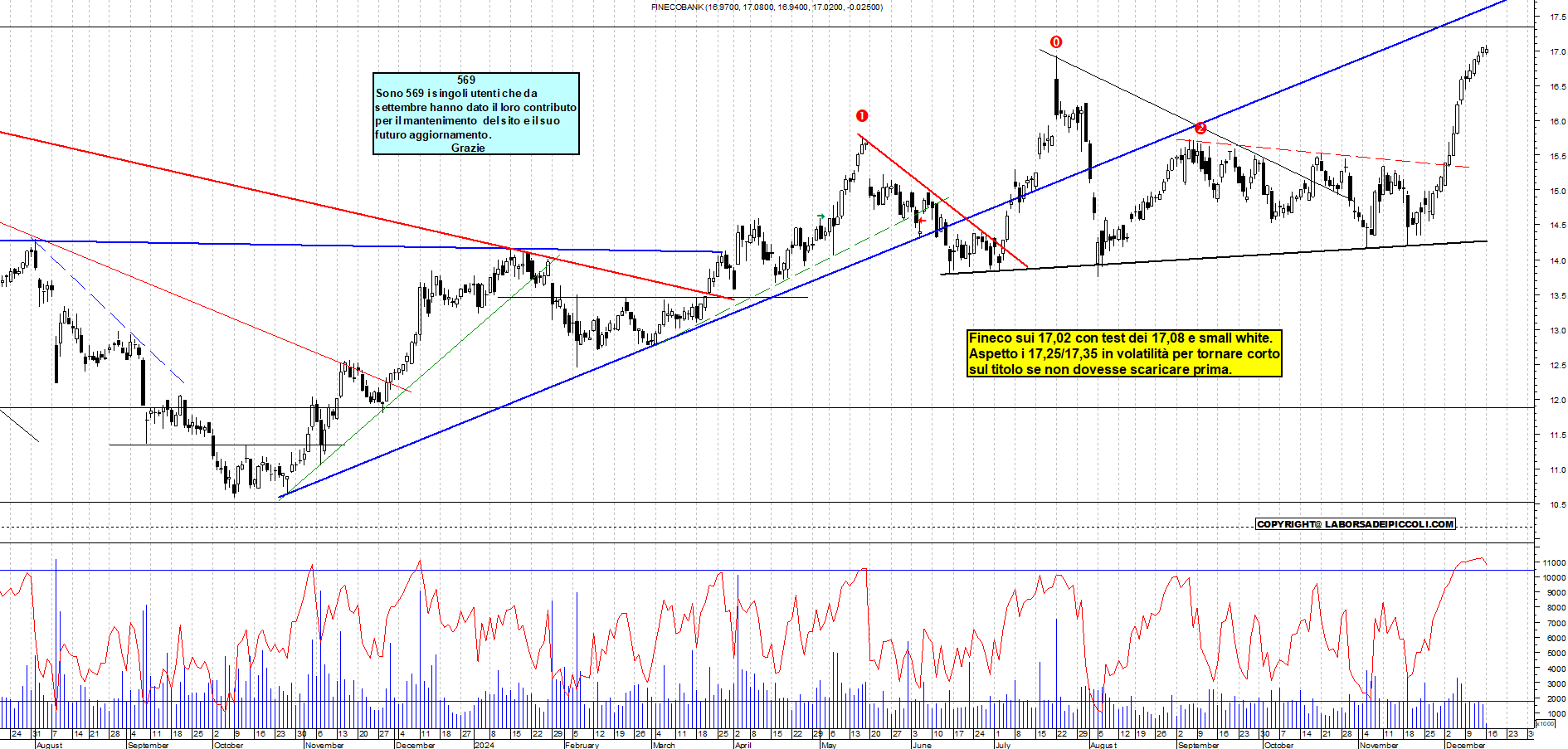Screen dimensions: 1568x749
Task: Click the 17.0 price axis label
Action: pos(1557,52)
